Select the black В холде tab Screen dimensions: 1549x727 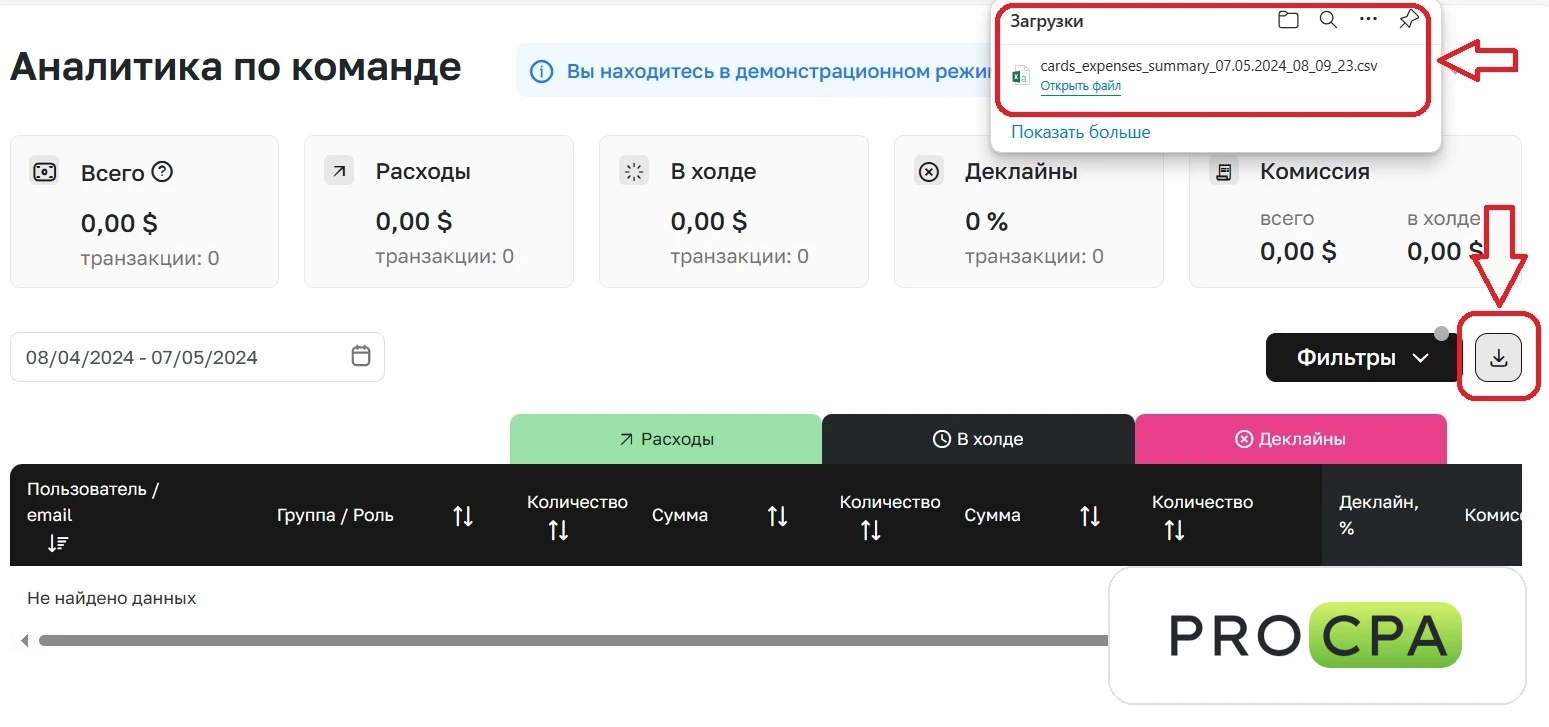(x=978, y=439)
